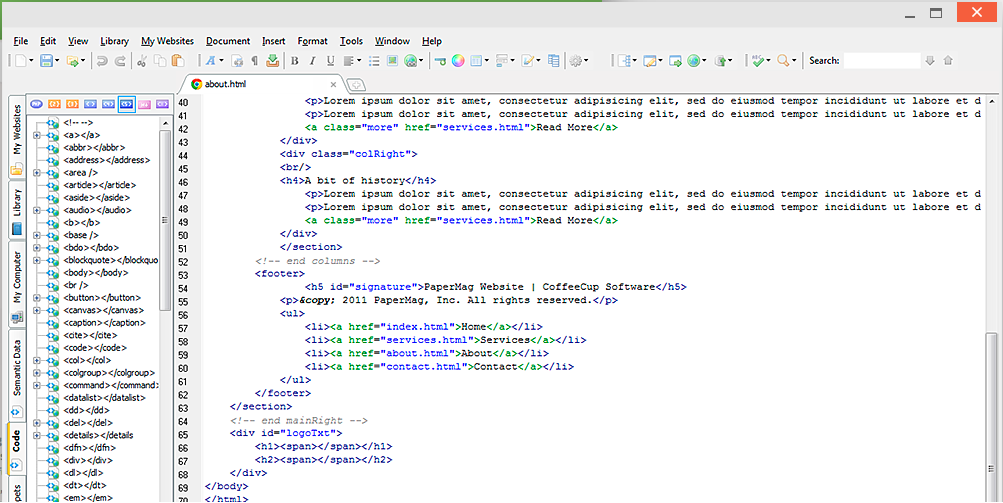
Task: Toggle bold formatting
Action: (294, 61)
